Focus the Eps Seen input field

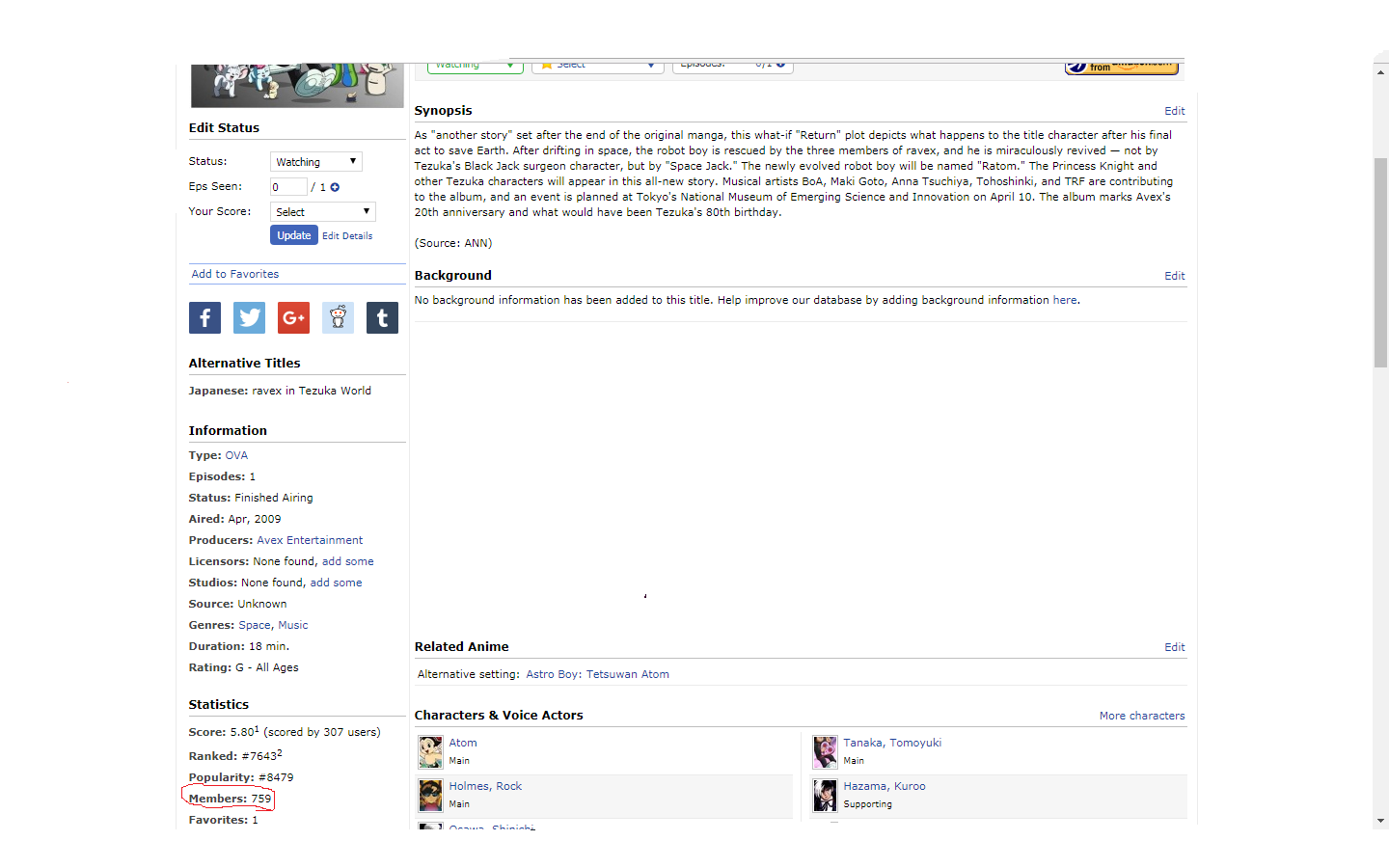pyautogui.click(x=288, y=187)
